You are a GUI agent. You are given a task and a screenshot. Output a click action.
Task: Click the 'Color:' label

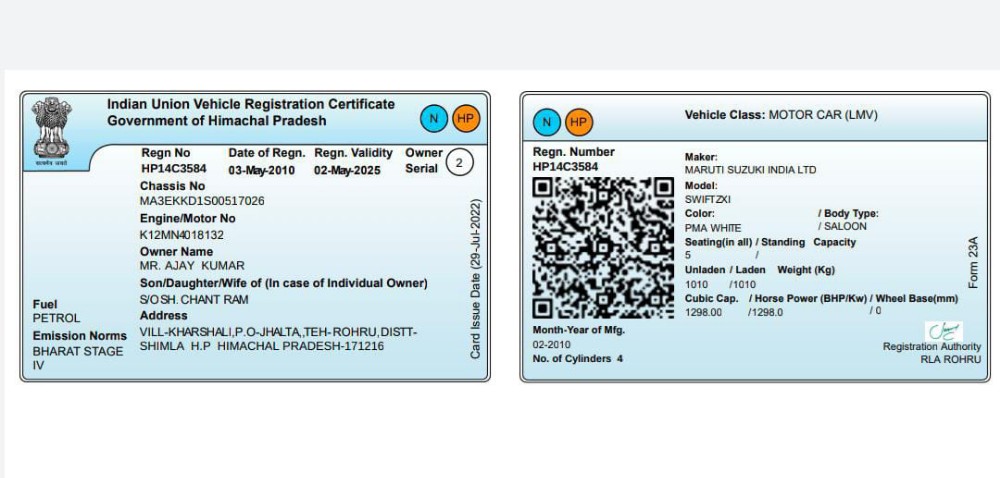tap(700, 214)
